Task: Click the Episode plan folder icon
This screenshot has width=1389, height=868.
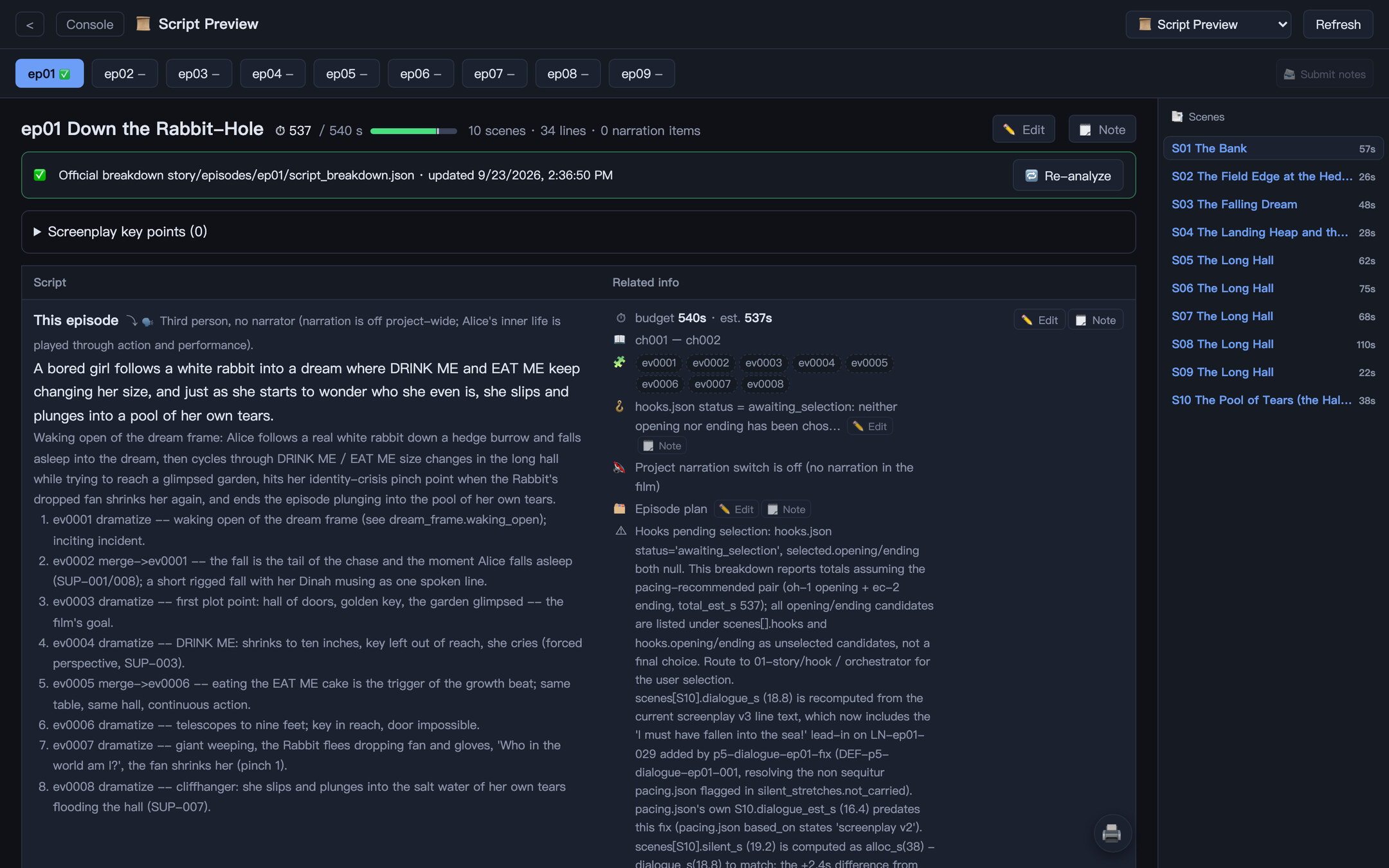Action: coord(619,509)
